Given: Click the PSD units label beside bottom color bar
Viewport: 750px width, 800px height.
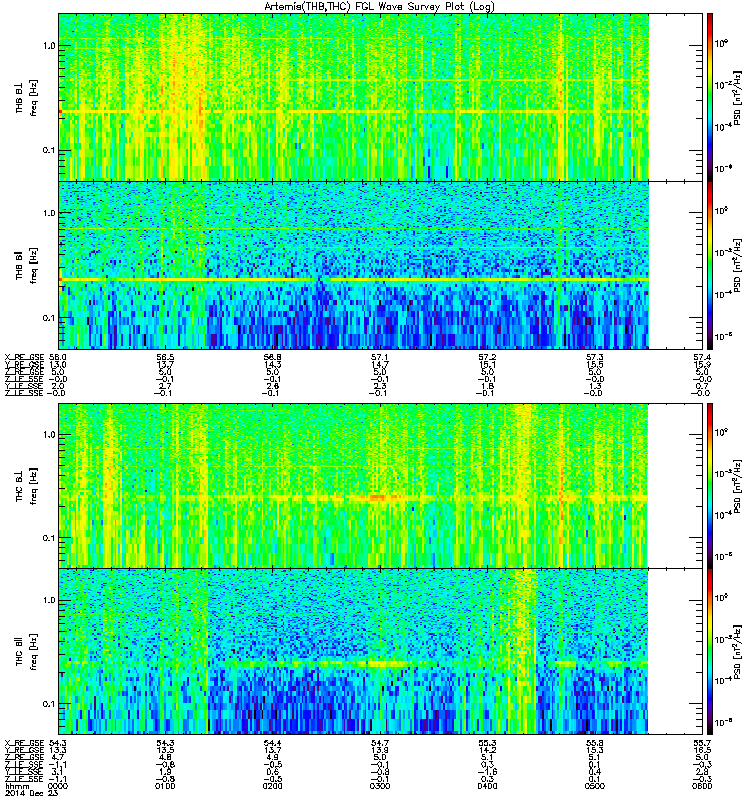Looking at the screenshot, I should [x=737, y=652].
